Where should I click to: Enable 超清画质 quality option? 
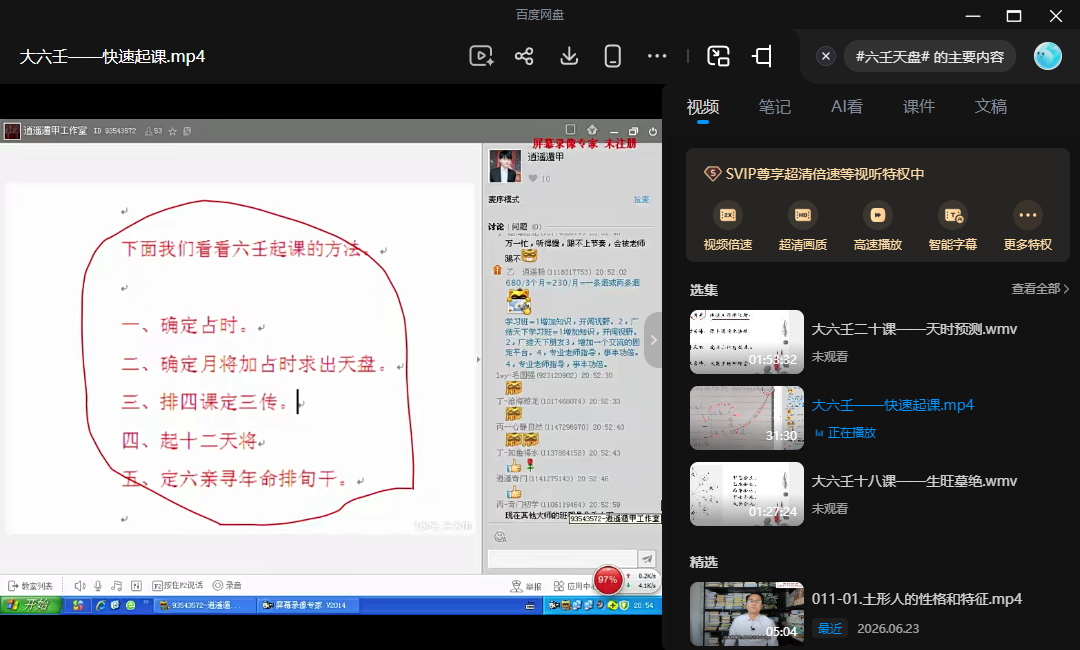click(x=803, y=227)
